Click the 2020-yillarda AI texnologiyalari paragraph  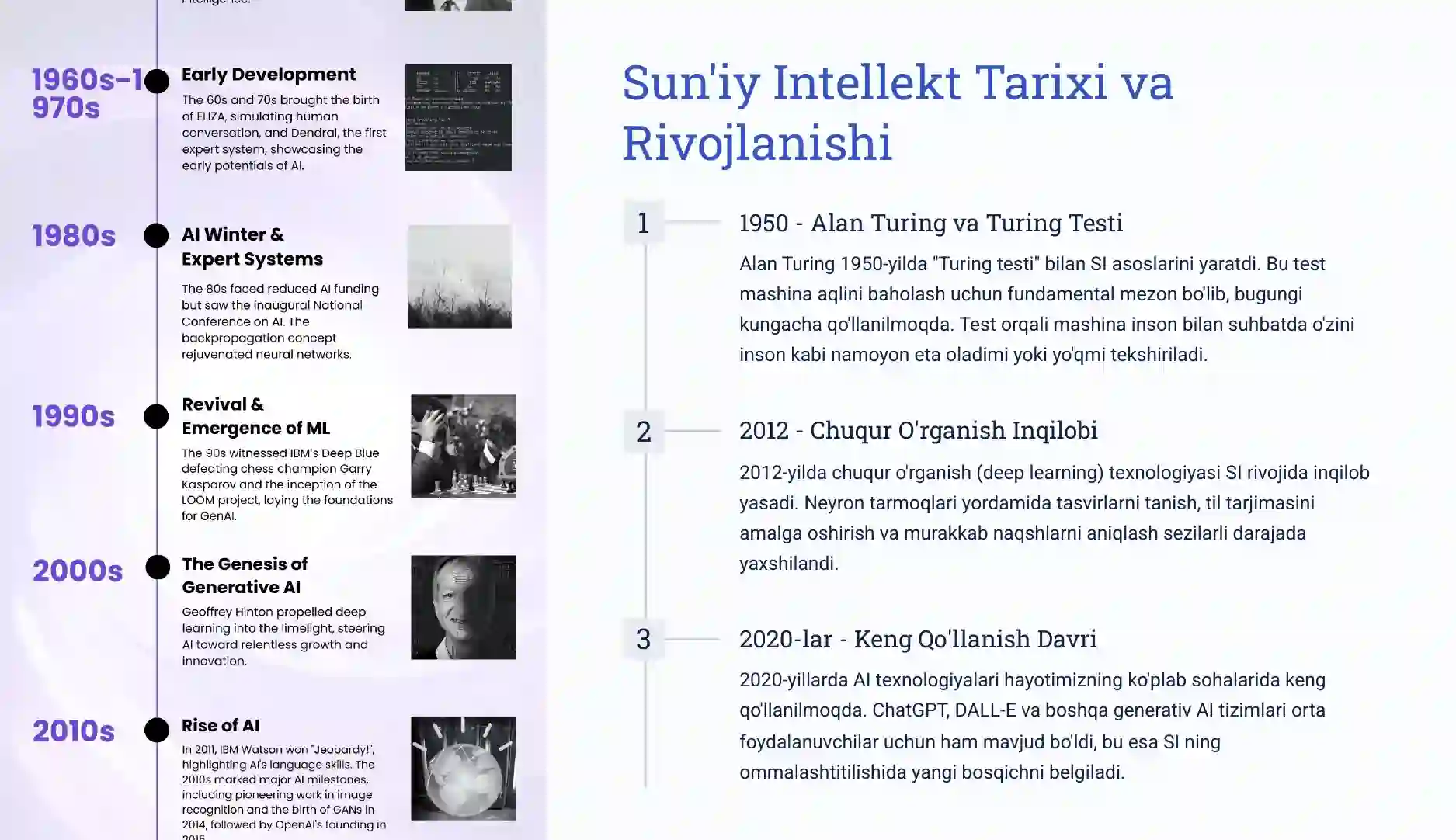[1033, 726]
